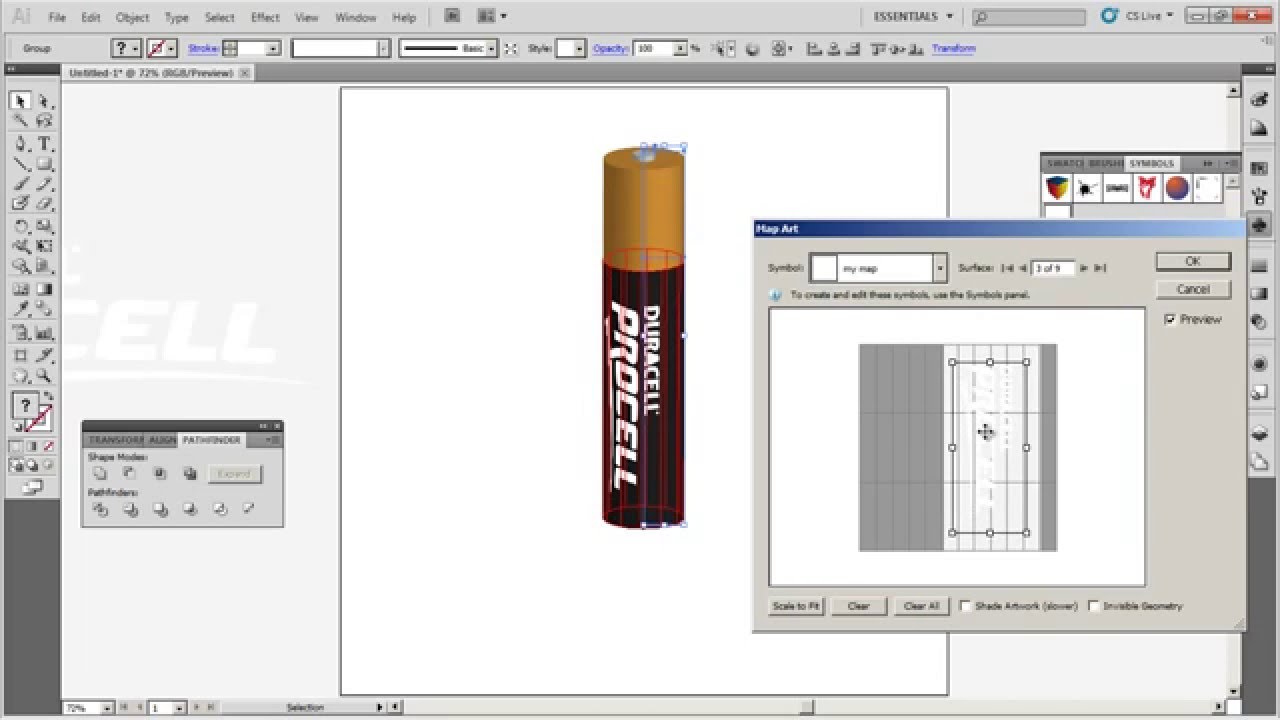
Task: Click the Fill swatch in Tools panel
Action: tap(24, 406)
